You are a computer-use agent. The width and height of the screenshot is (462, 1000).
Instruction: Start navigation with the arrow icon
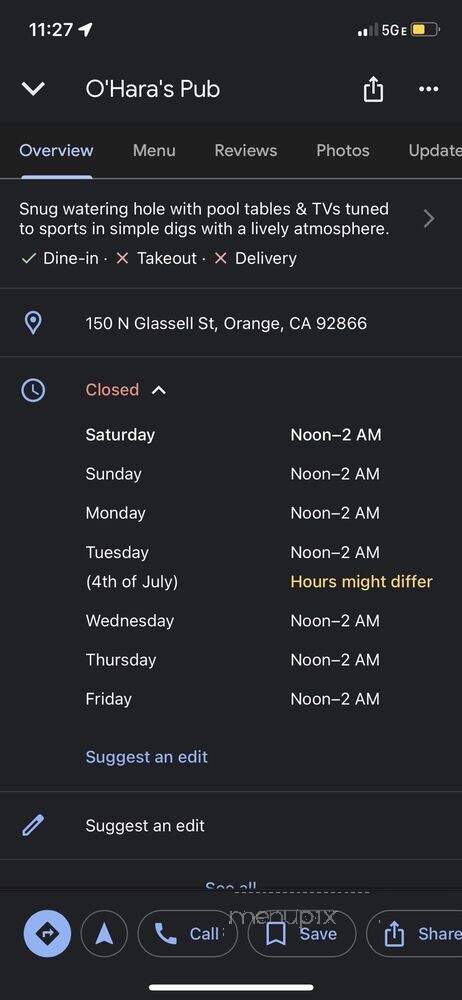tap(104, 934)
